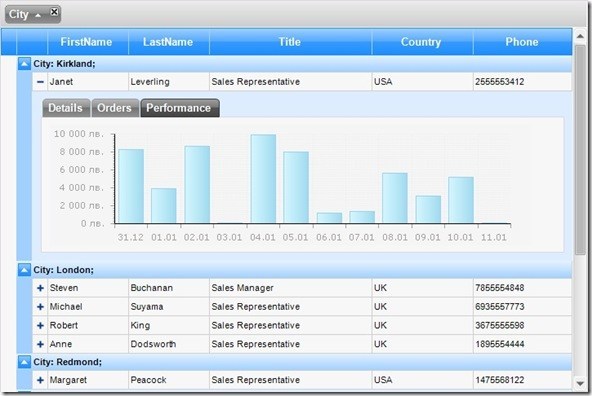Click the 31.12 bar in the chart
This screenshot has height=396, width=592.
tap(131, 186)
